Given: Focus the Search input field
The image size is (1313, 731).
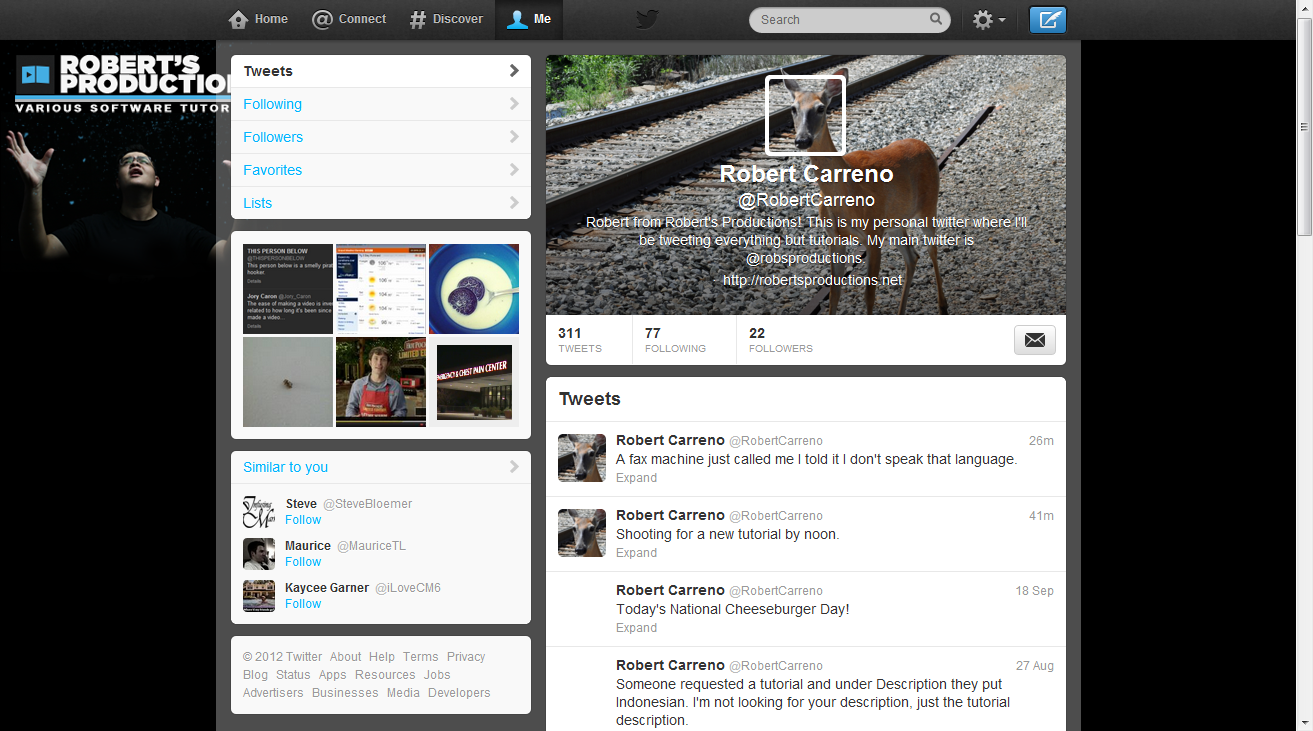Looking at the screenshot, I should [849, 19].
